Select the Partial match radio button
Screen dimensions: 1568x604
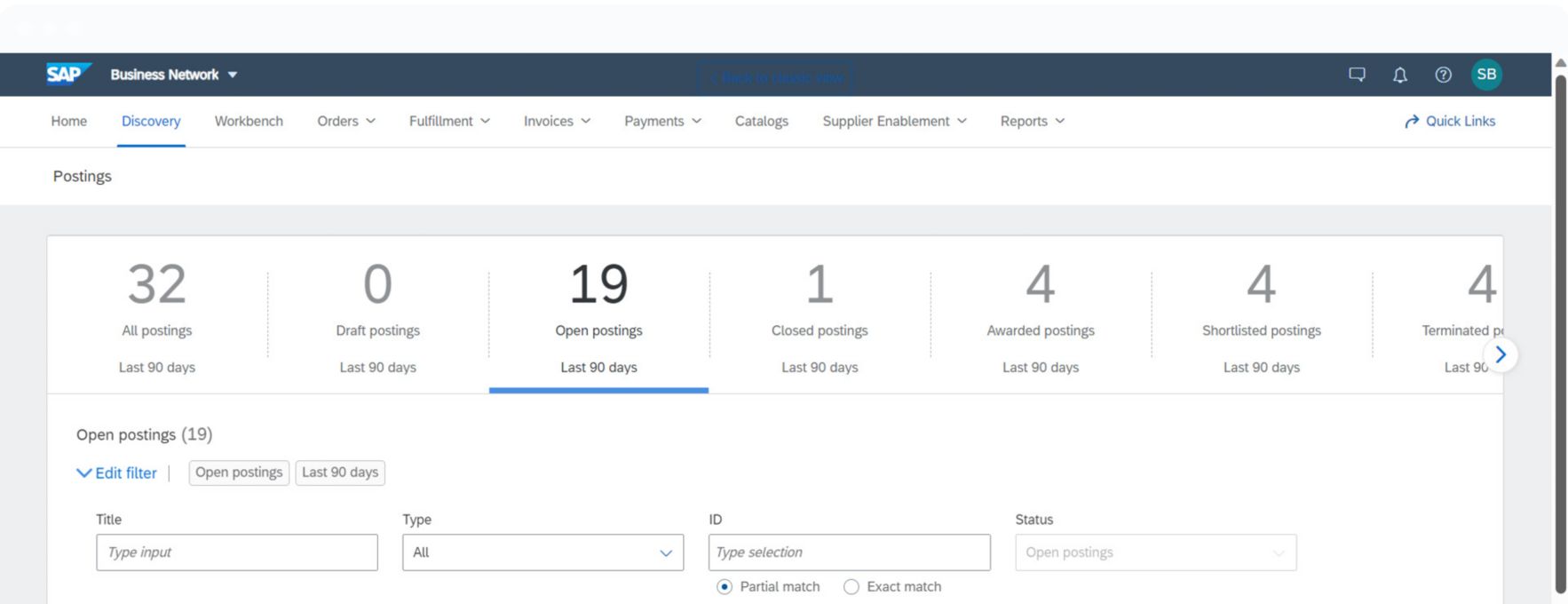coord(725,587)
